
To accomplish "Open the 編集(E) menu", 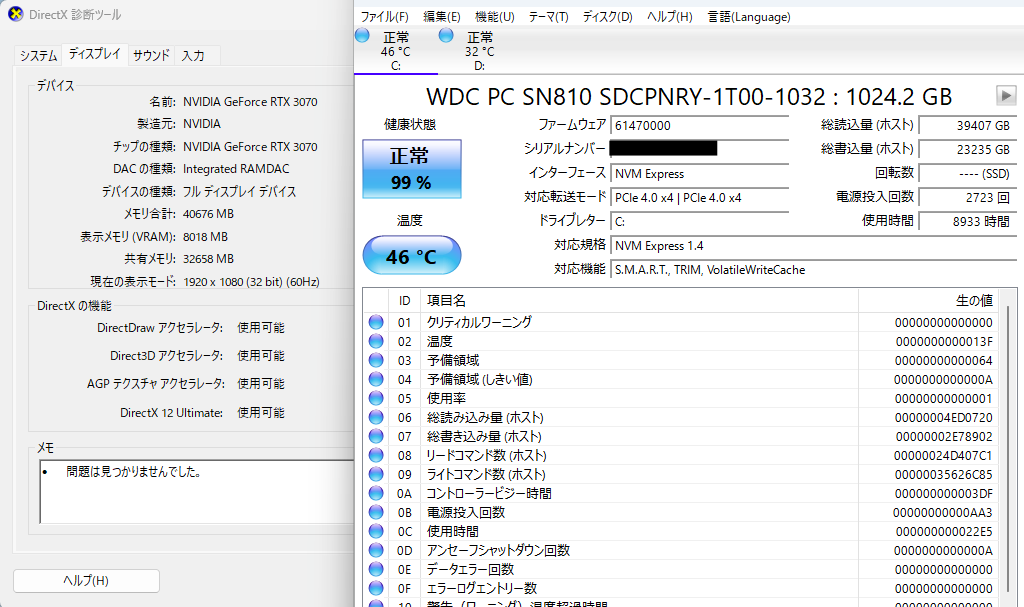I will pos(441,17).
